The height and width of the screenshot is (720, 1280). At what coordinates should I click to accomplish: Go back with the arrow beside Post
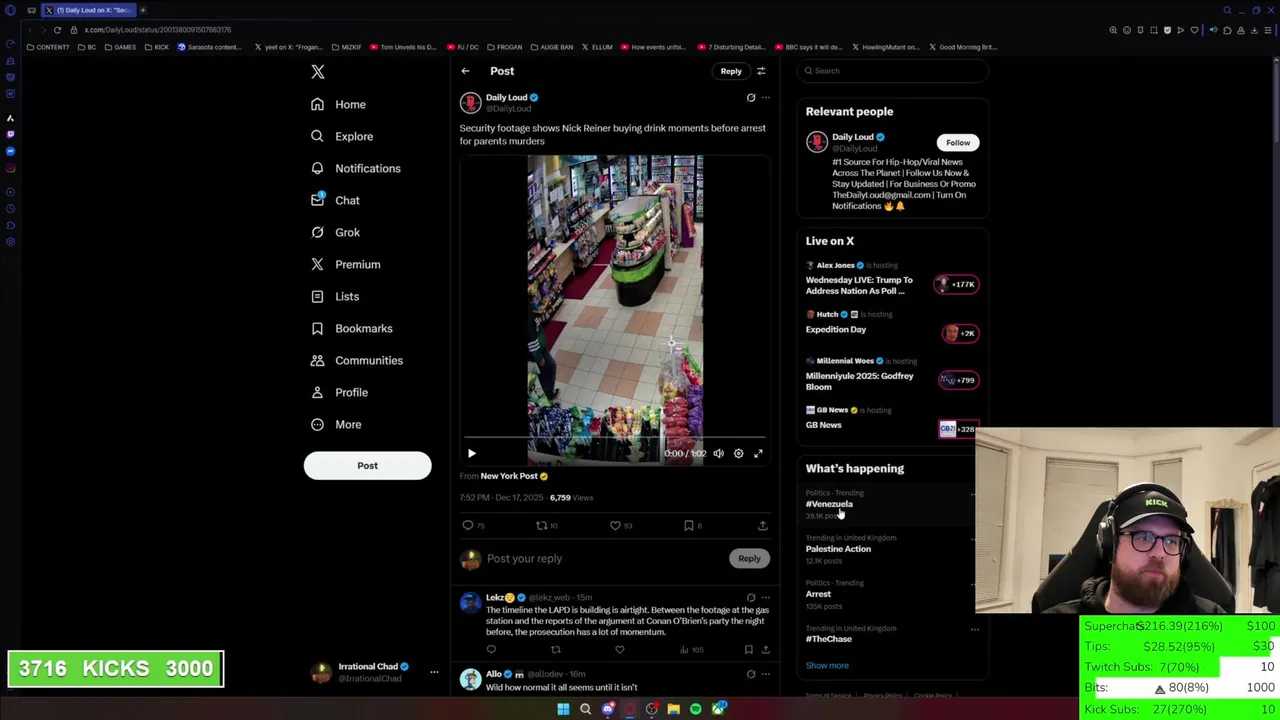tap(465, 71)
